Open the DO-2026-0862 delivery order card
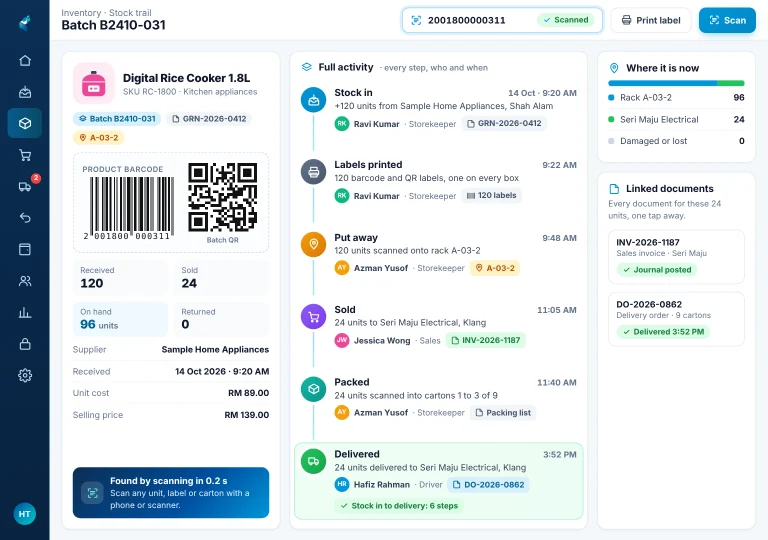 [676, 319]
